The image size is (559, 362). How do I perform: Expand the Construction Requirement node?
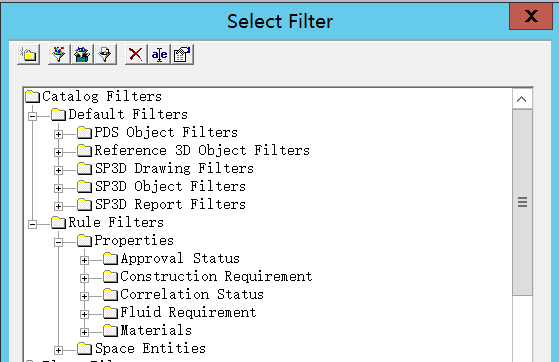tap(84, 278)
